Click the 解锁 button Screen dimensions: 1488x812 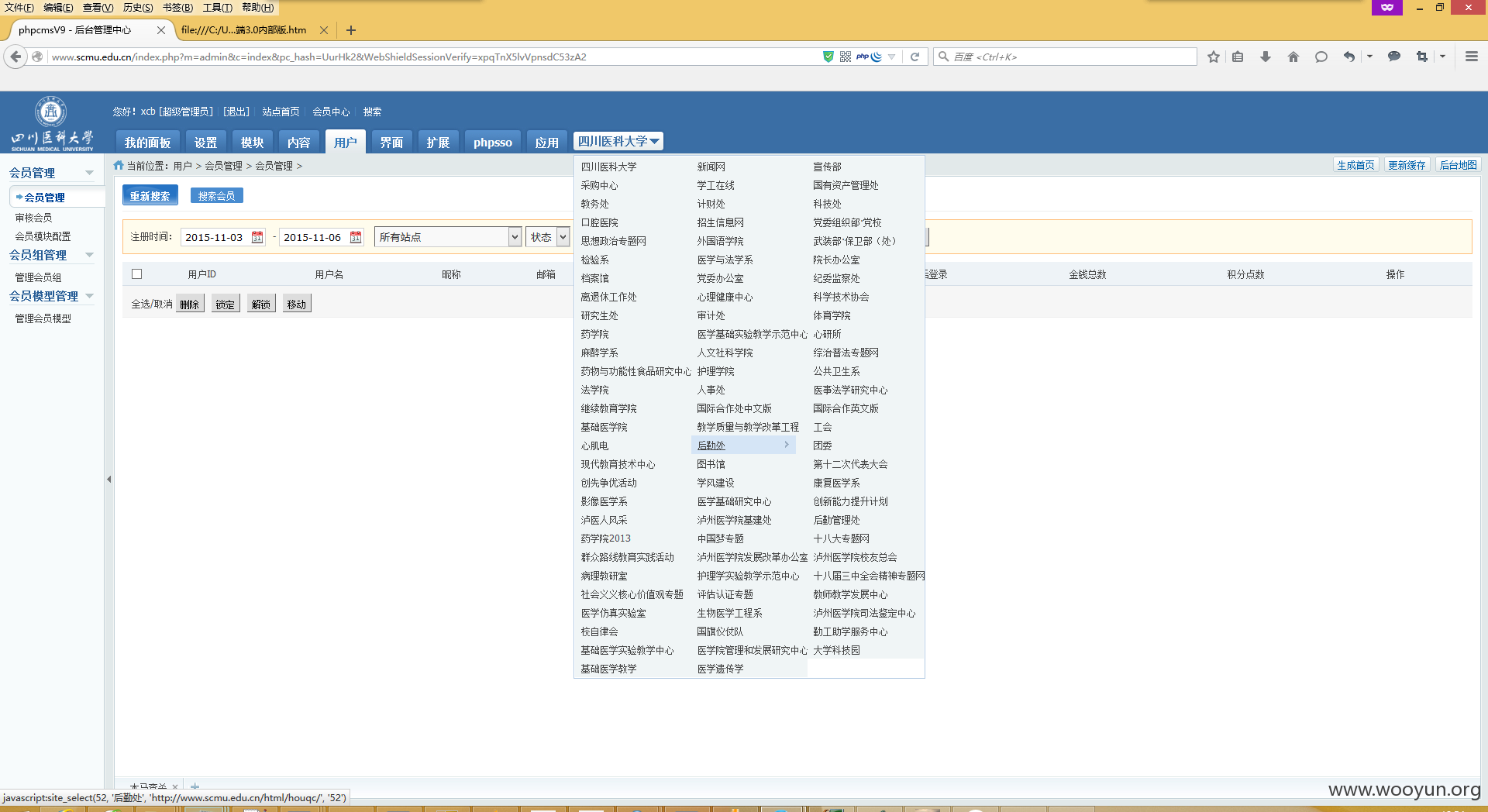coord(261,304)
